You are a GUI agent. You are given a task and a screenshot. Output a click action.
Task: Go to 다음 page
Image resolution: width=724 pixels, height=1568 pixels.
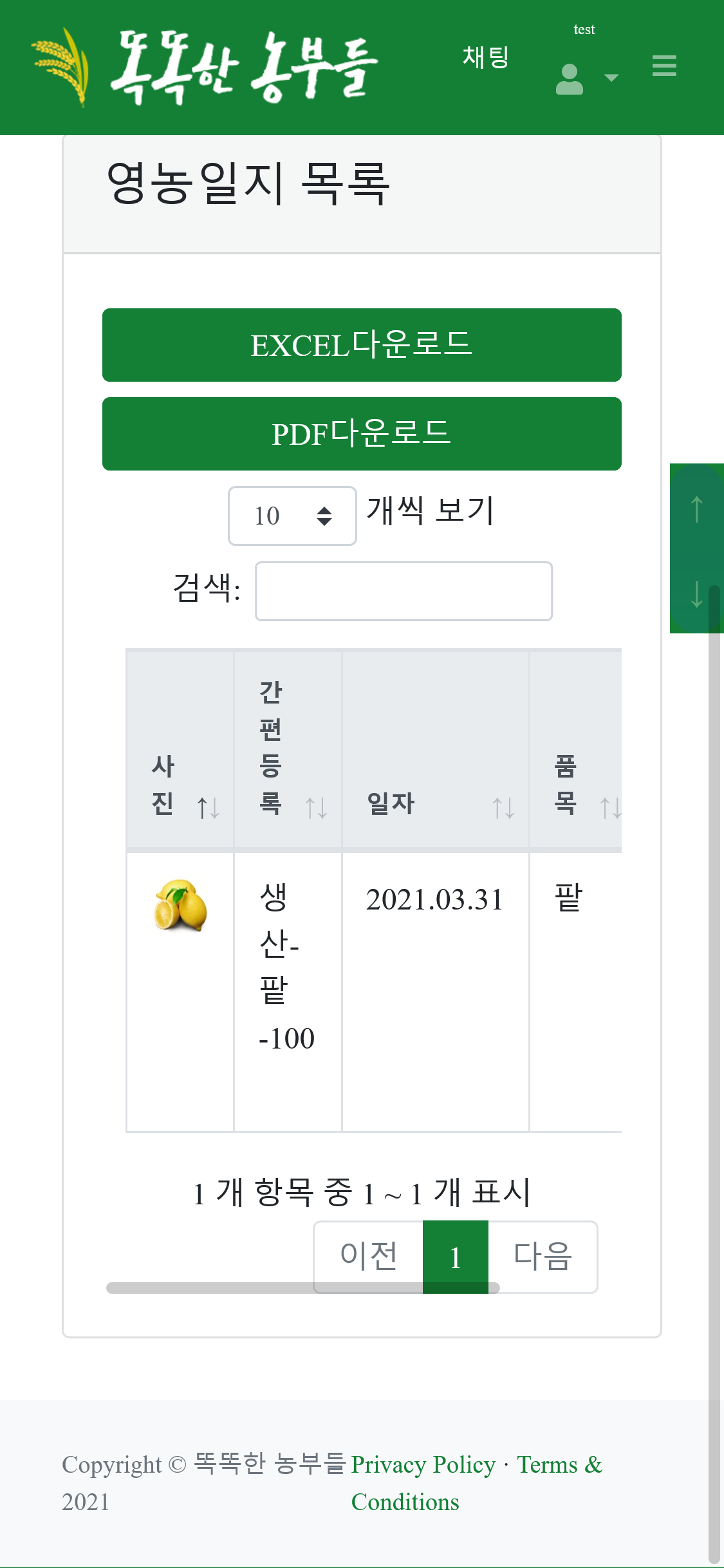coord(543,1256)
